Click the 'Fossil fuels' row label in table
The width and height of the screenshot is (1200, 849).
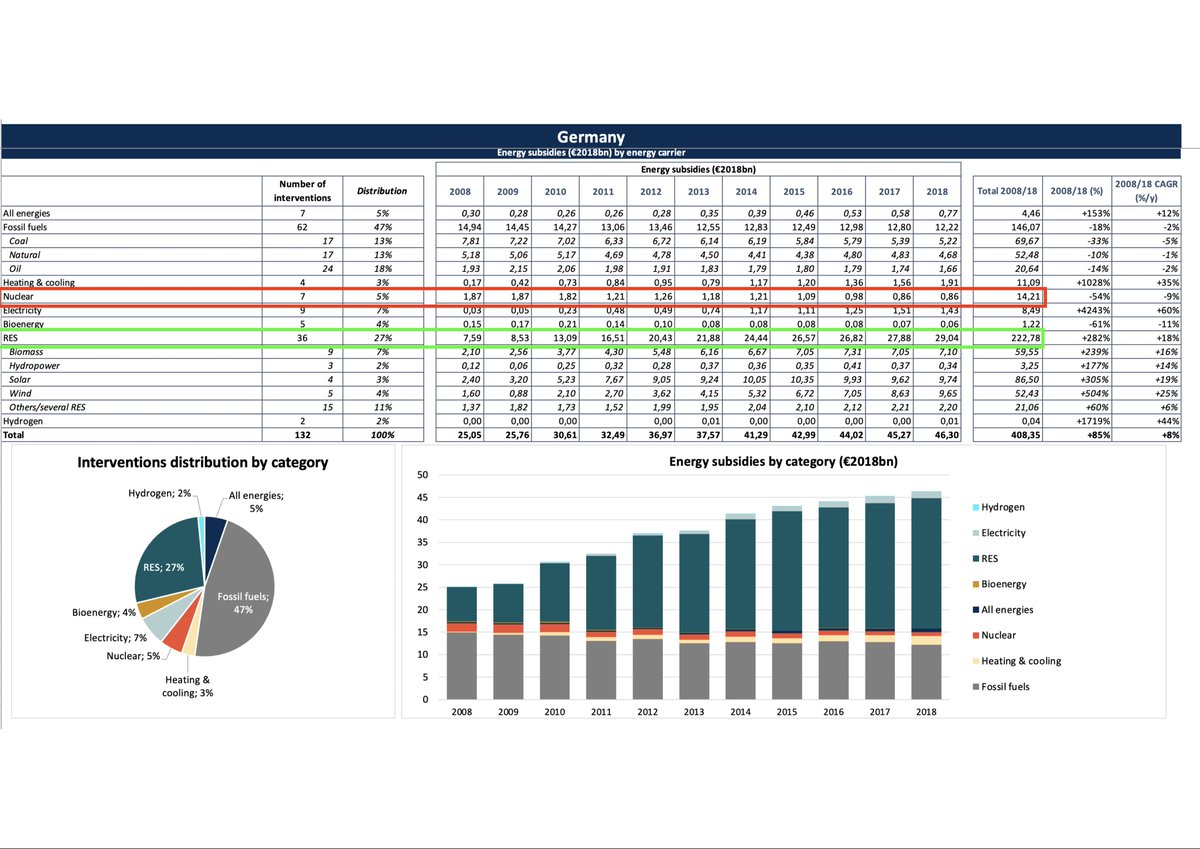pyautogui.click(x=25, y=227)
